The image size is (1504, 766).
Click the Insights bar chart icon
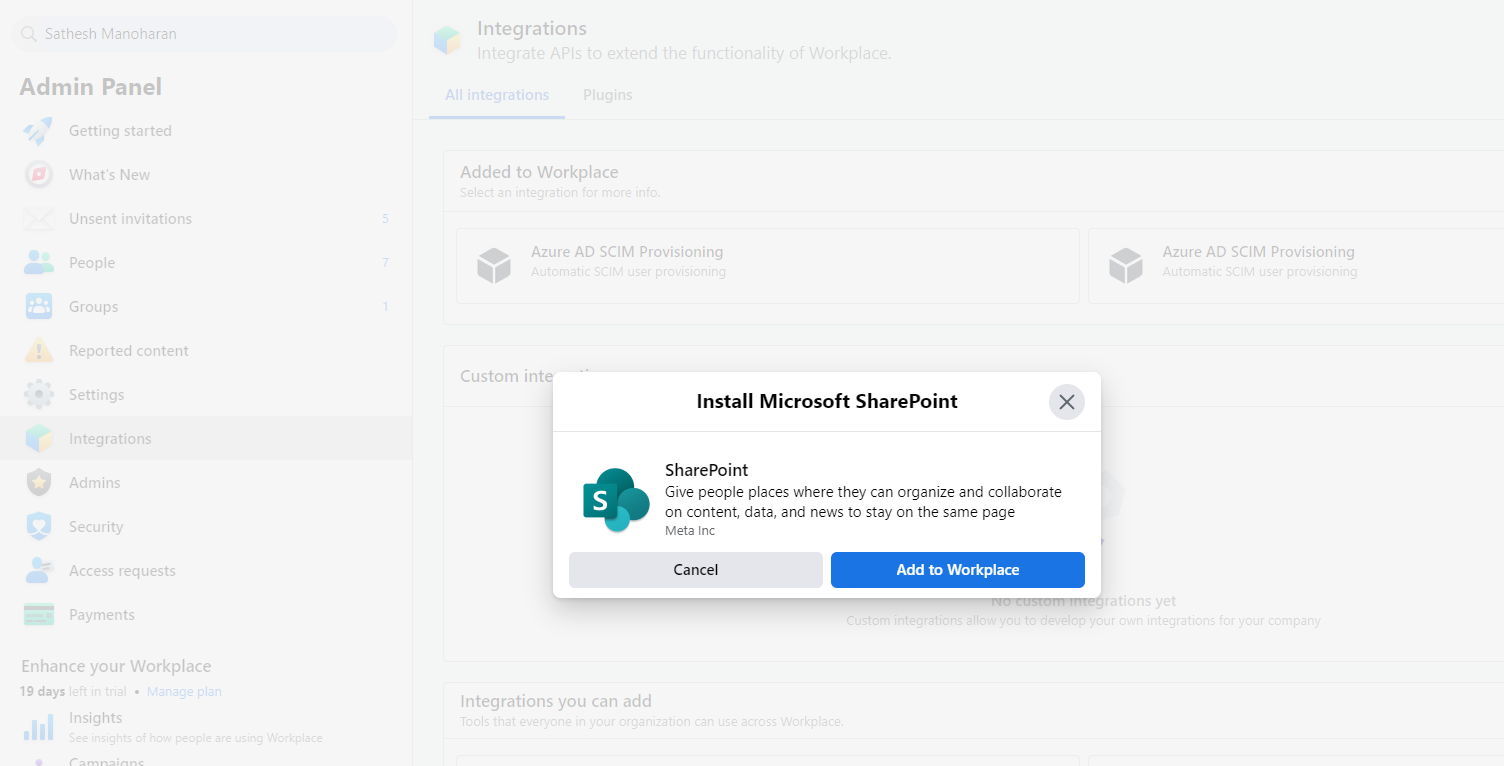38,727
